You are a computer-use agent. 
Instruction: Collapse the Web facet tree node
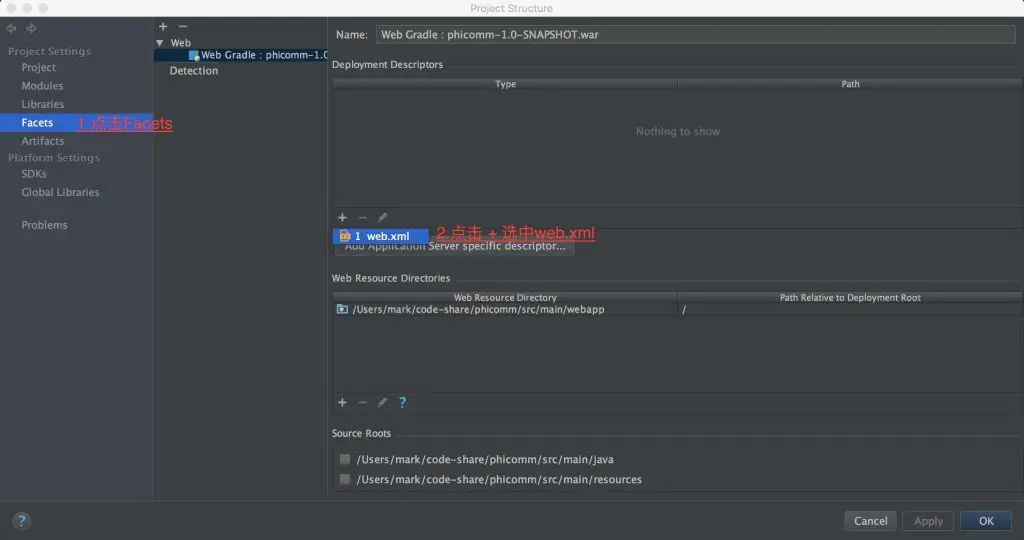(160, 43)
